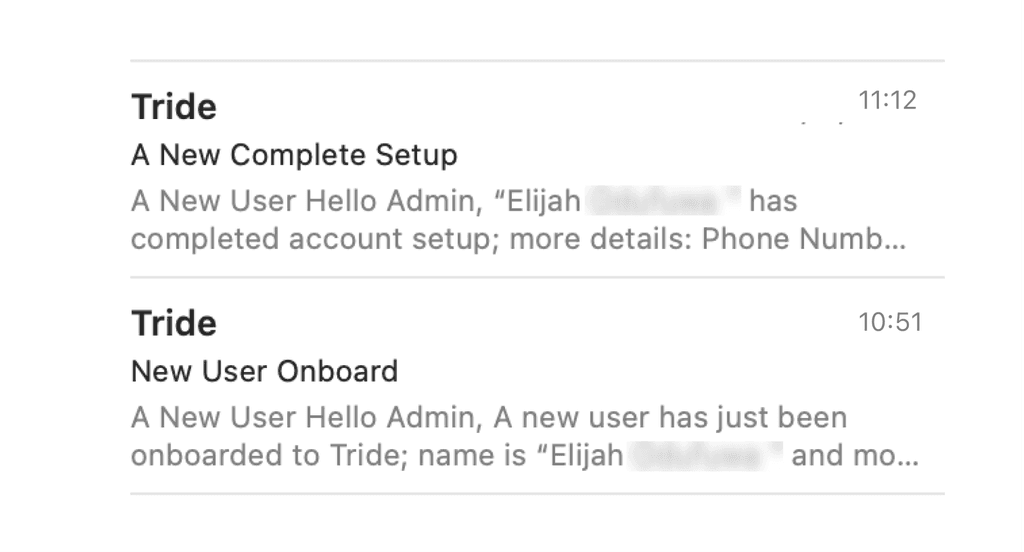The width and height of the screenshot is (1024, 552).
Task: Select the "A New Complete Setup" subject line
Action: (x=294, y=155)
